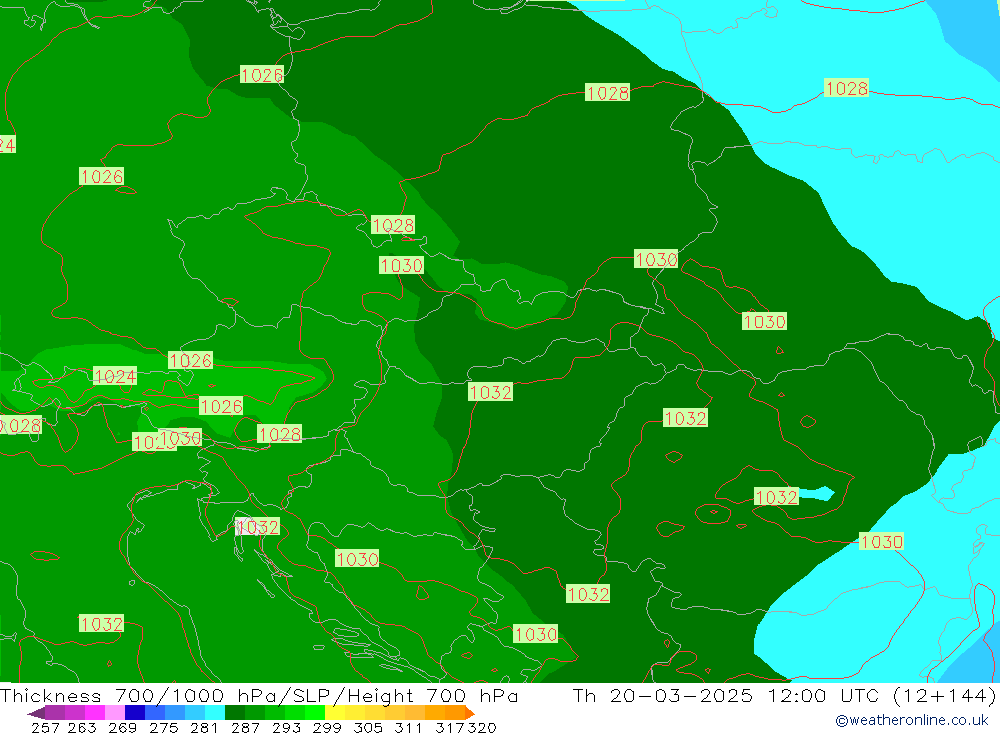Click the orange arrow at legend end
Image resolution: width=1000 pixels, height=733 pixels.
point(470,713)
